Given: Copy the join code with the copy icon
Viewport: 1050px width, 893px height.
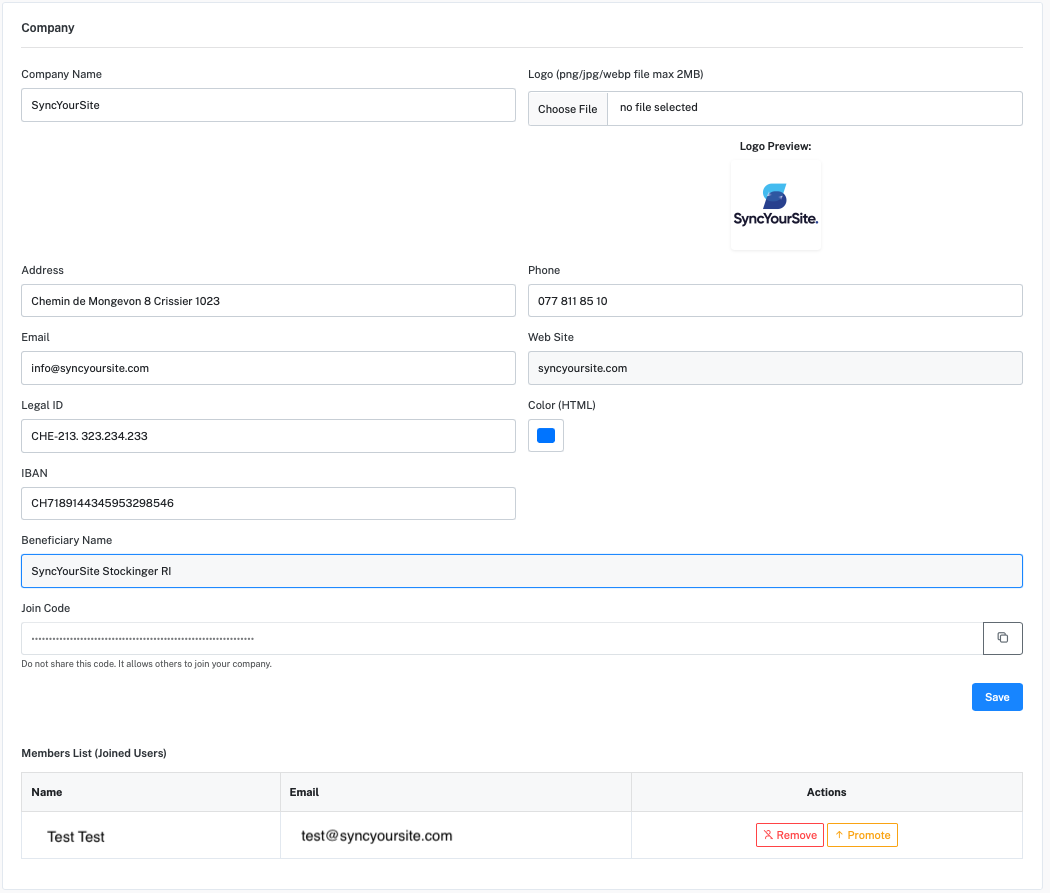Looking at the screenshot, I should click(1002, 638).
